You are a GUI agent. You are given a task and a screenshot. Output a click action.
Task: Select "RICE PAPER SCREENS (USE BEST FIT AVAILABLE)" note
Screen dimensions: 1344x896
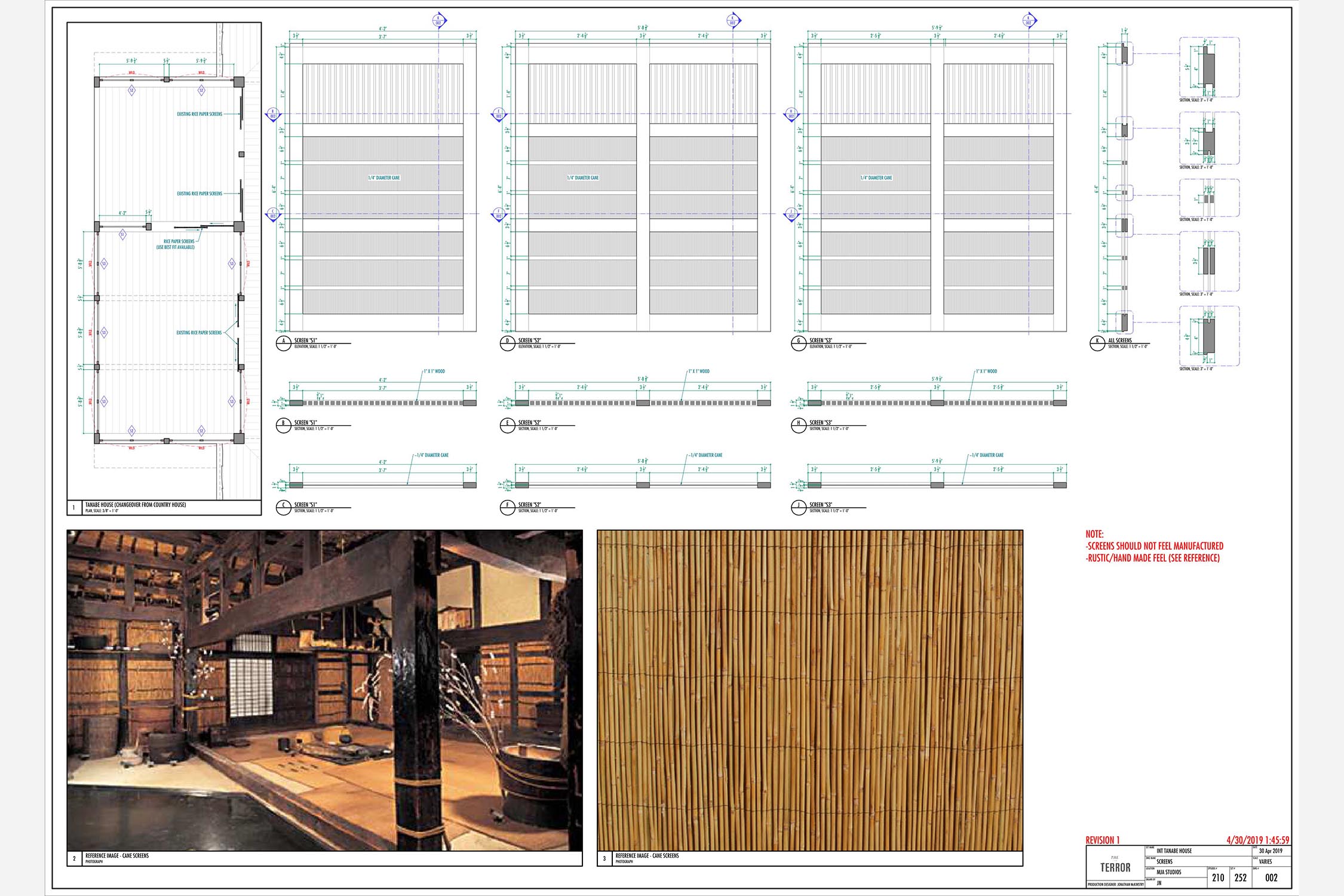pos(176,244)
